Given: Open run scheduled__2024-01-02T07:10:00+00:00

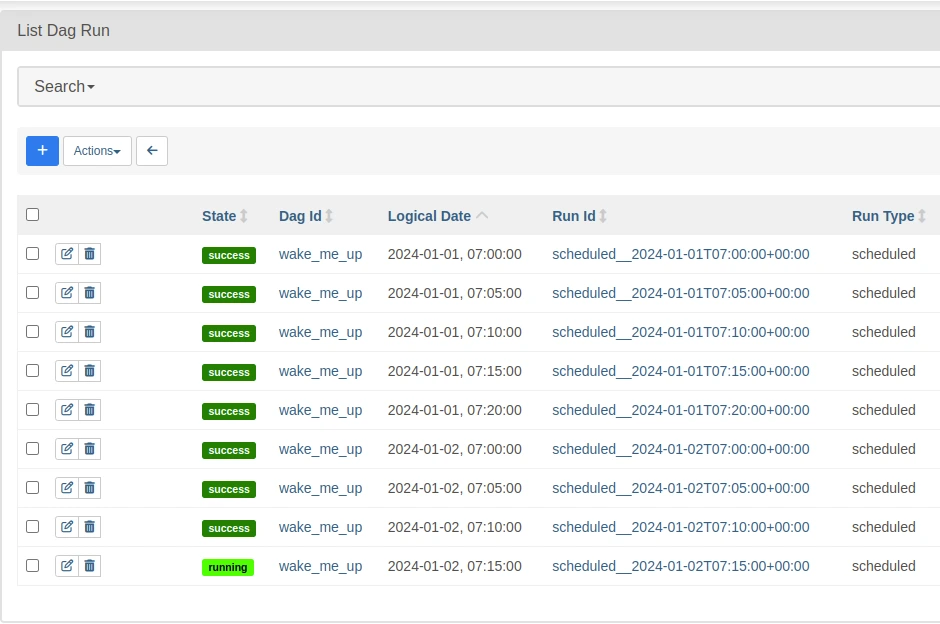Looking at the screenshot, I should (x=680, y=527).
